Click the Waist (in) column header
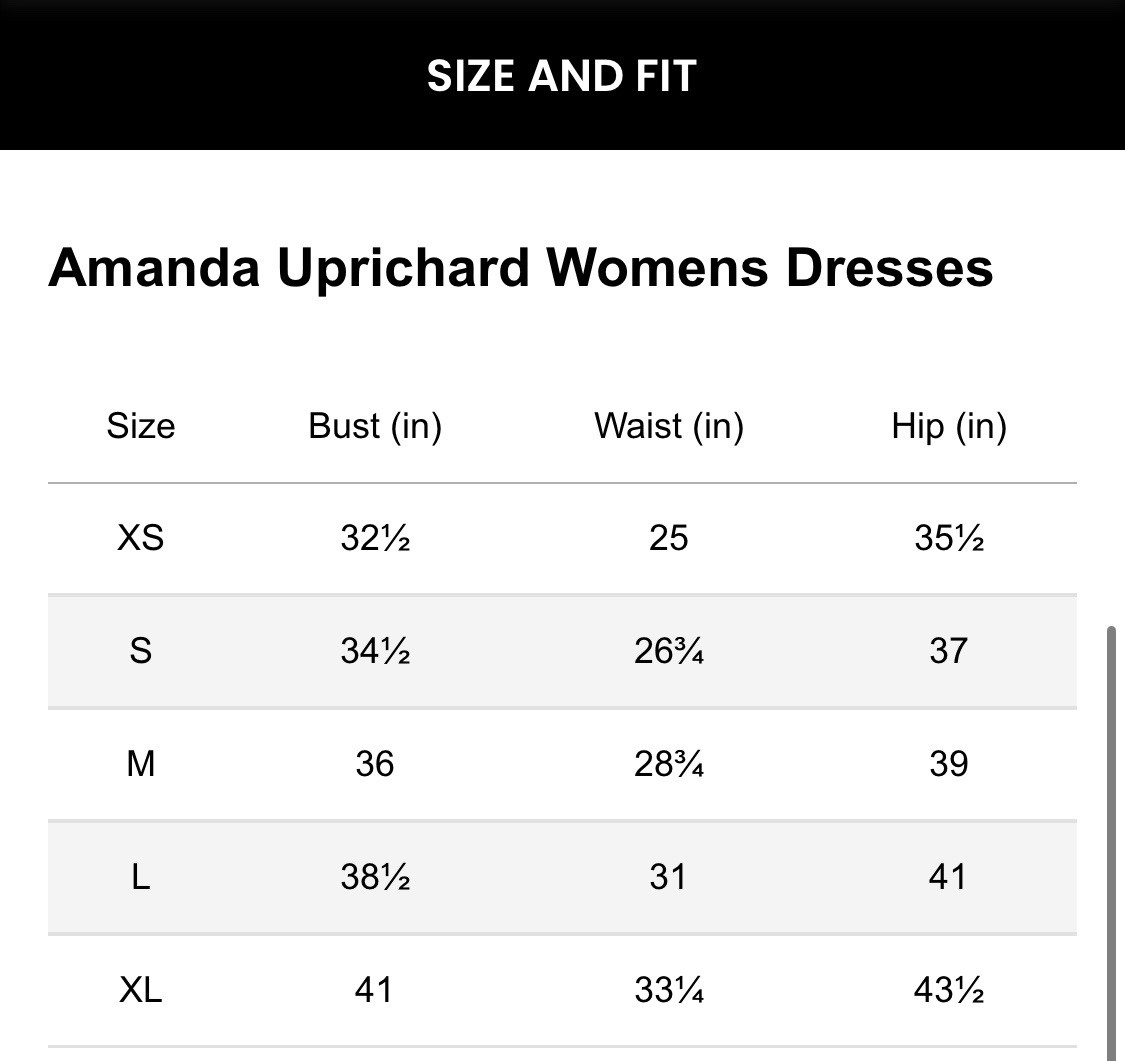1125x1061 pixels. pos(668,426)
